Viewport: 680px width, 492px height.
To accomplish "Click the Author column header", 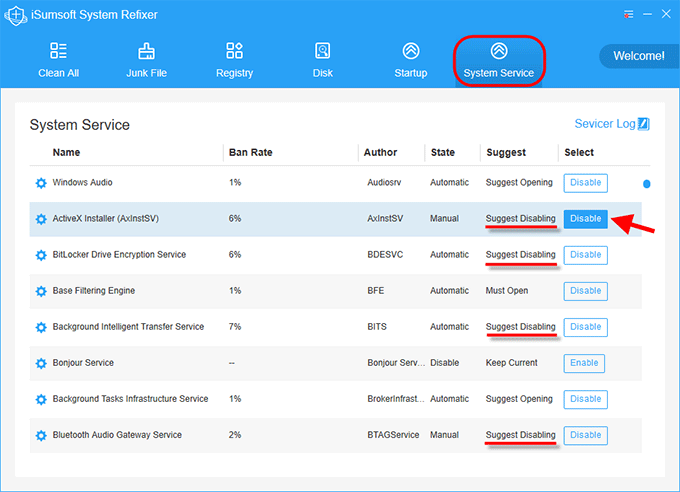I will tap(380, 152).
